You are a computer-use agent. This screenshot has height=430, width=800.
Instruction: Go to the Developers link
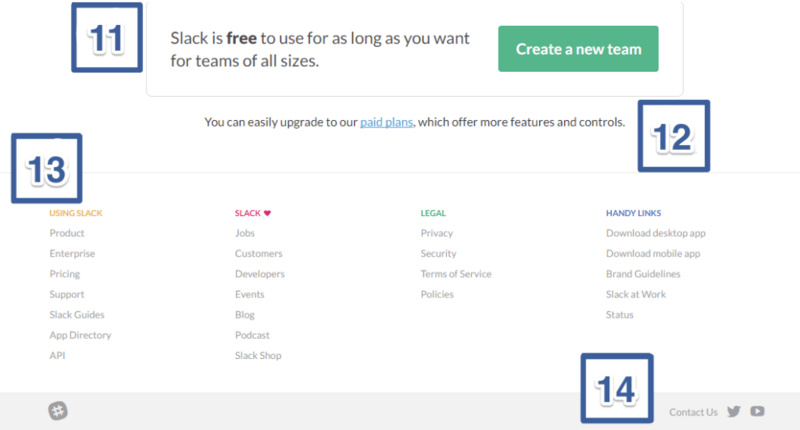(x=260, y=274)
